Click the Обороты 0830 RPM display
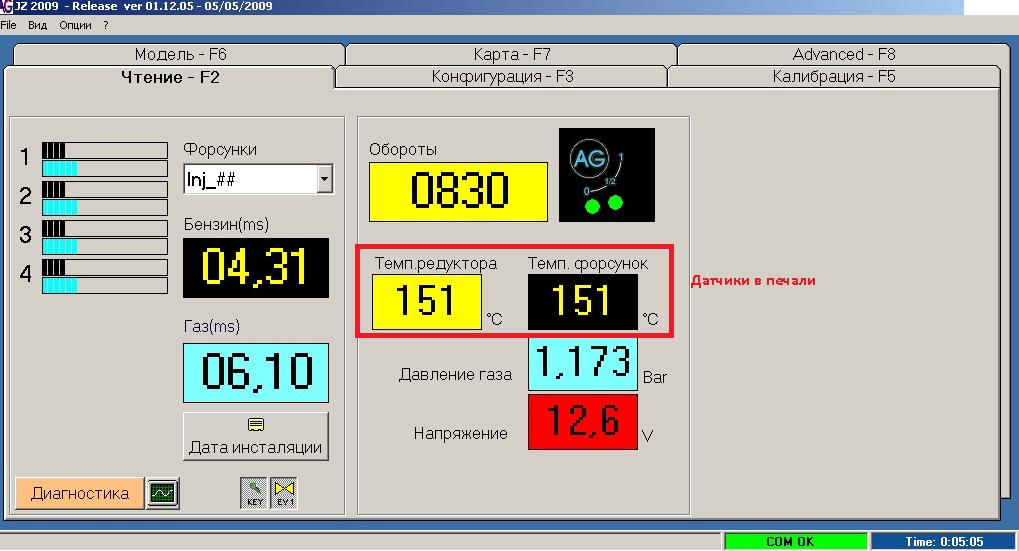This screenshot has height=551, width=1019. click(x=458, y=191)
